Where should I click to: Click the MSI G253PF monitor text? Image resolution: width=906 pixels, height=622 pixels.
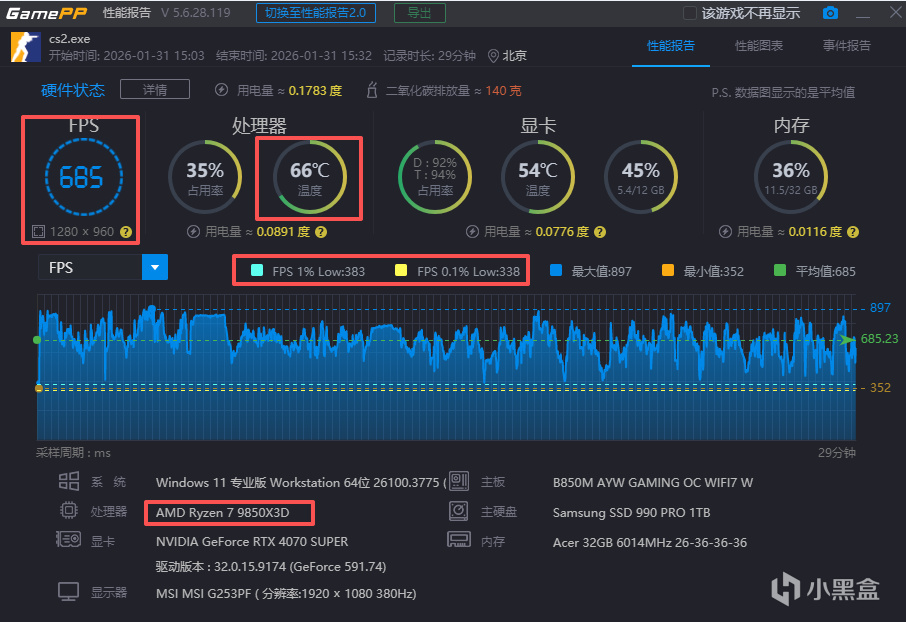286,594
